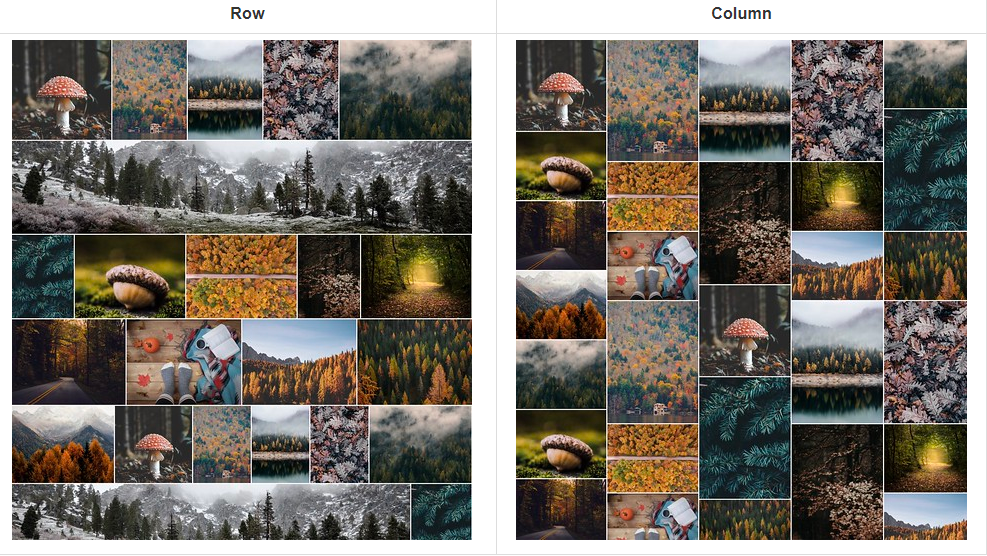
Task: Open the sunlit forest path in Column gallery's fourth column
Action: [x=837, y=196]
